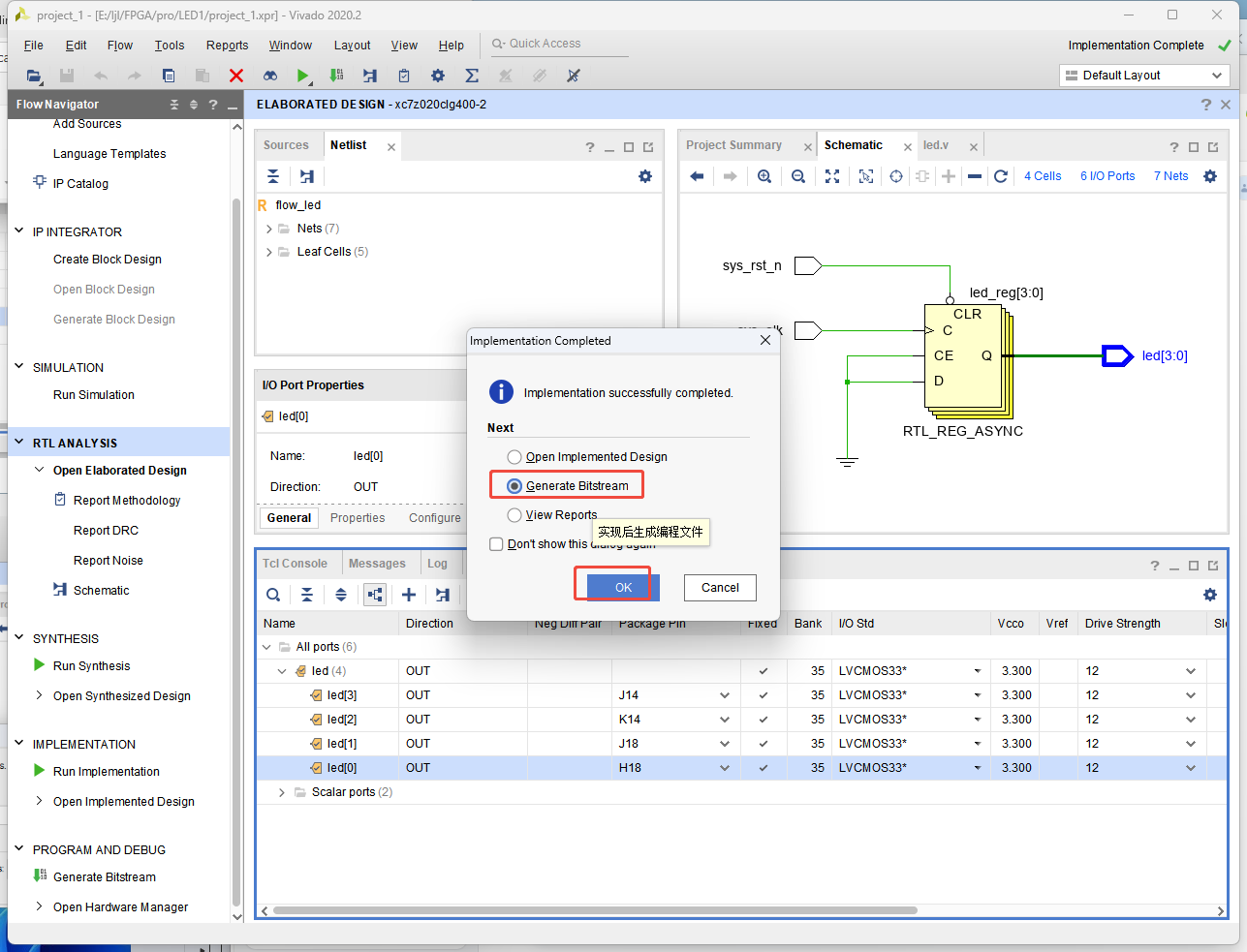The width and height of the screenshot is (1247, 952).
Task: Open I/O Ports panel settings gear
Action: 1210,595
